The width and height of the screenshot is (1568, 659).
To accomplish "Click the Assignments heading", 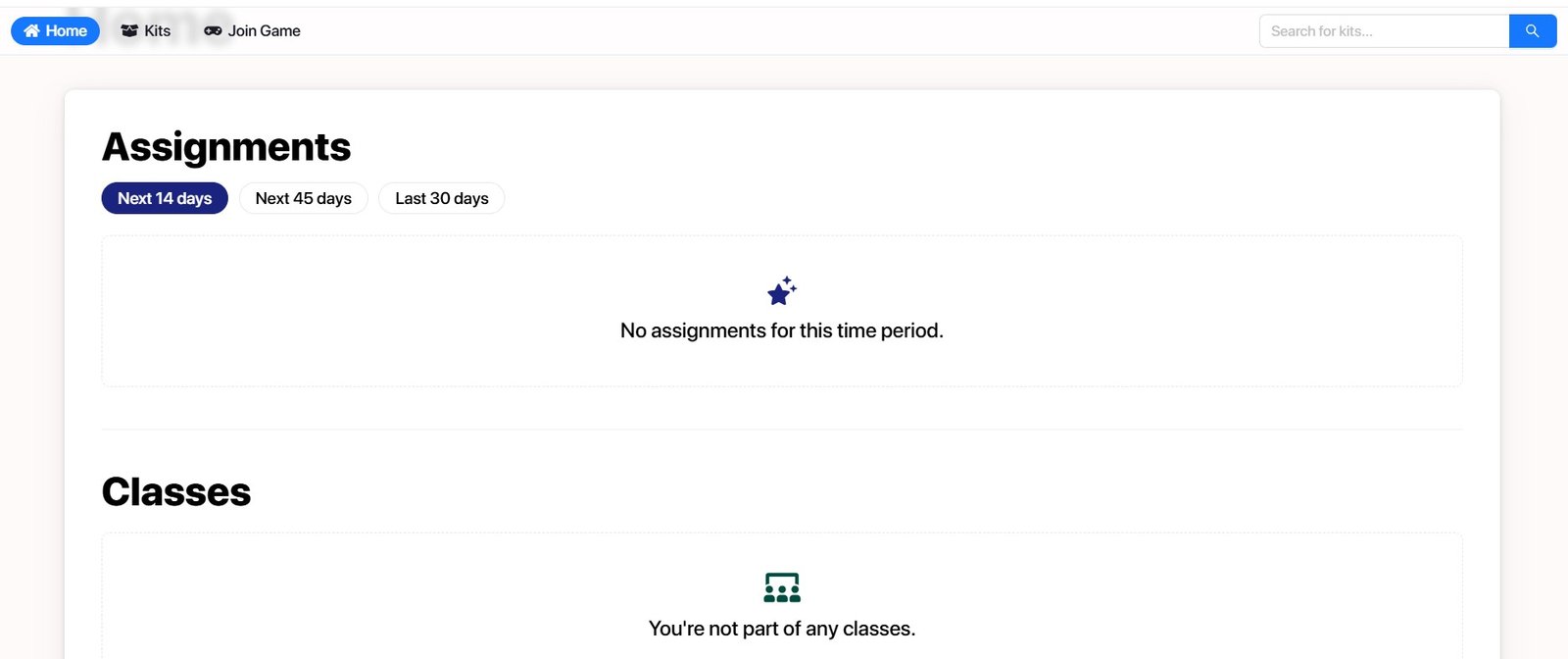I will pos(226,147).
